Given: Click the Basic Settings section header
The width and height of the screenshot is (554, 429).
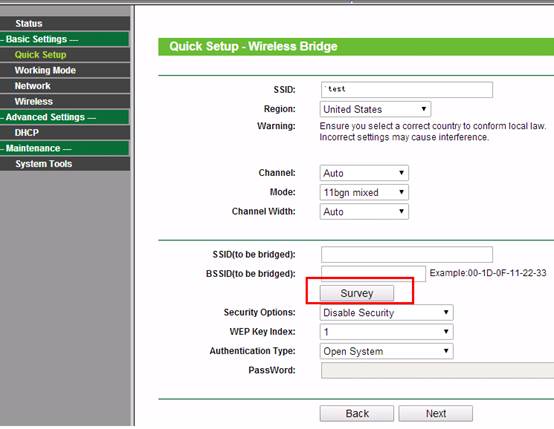Looking at the screenshot, I should point(65,39).
